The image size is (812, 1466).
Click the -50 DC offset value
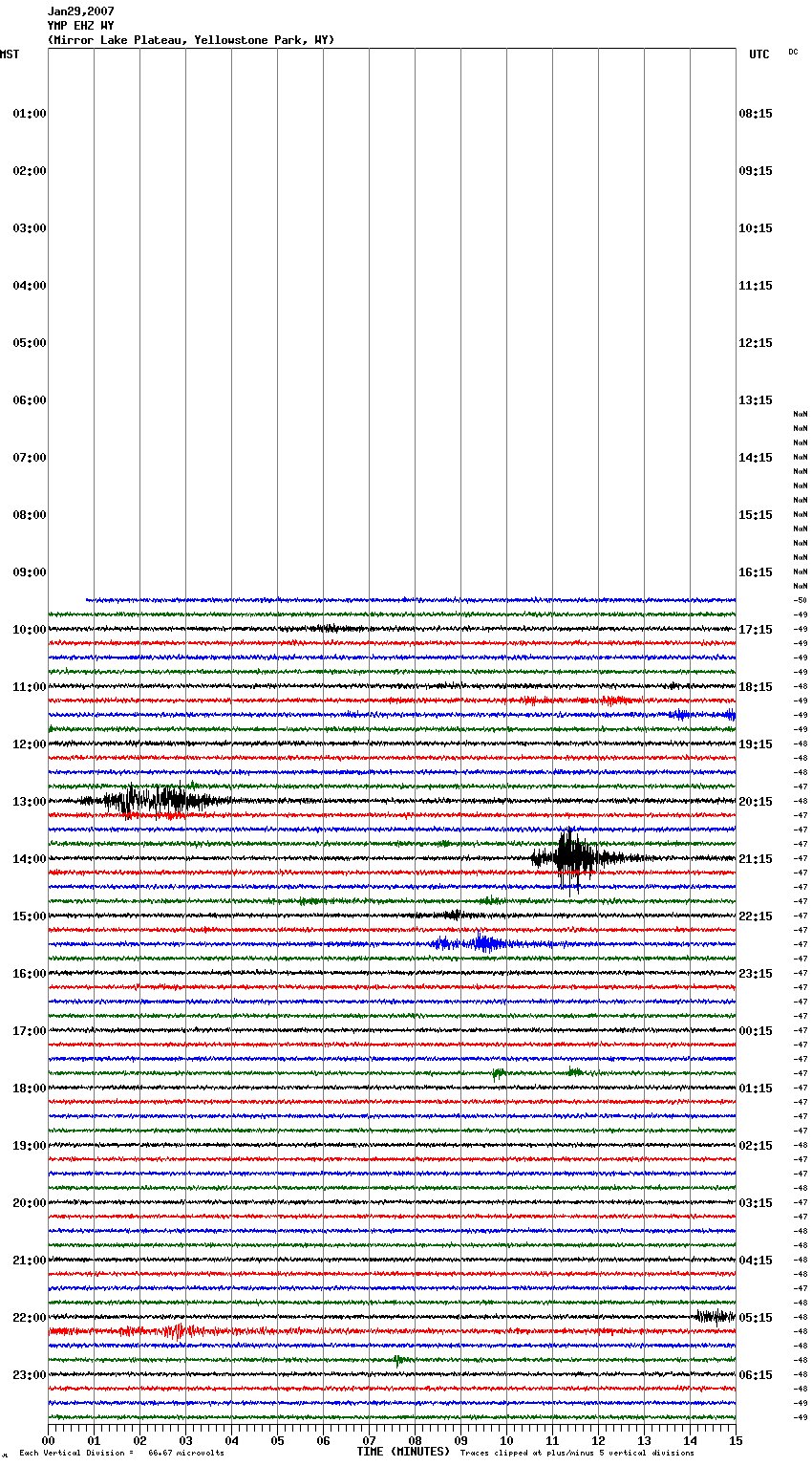[x=801, y=600]
